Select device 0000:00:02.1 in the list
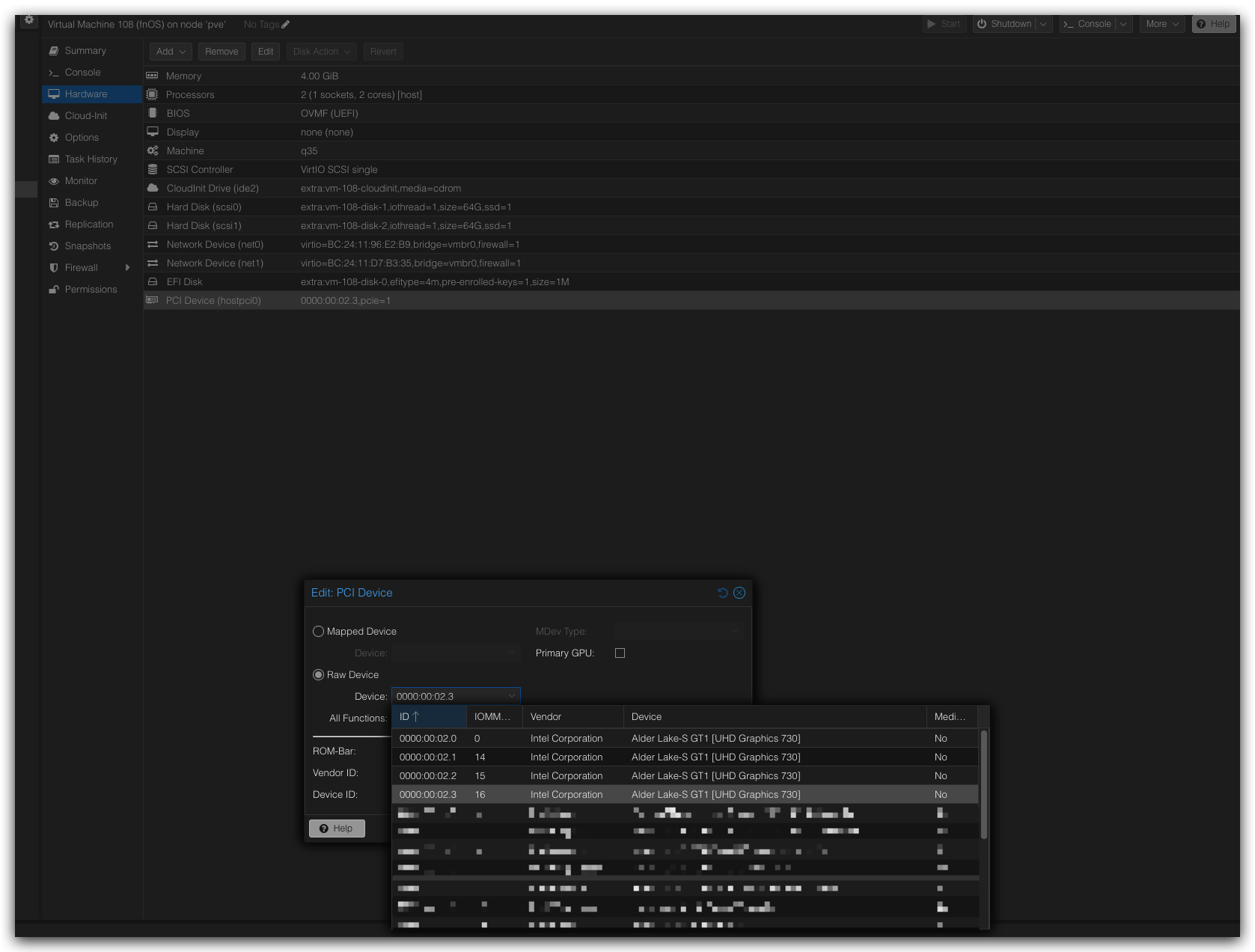The image size is (1255, 952). tap(427, 757)
